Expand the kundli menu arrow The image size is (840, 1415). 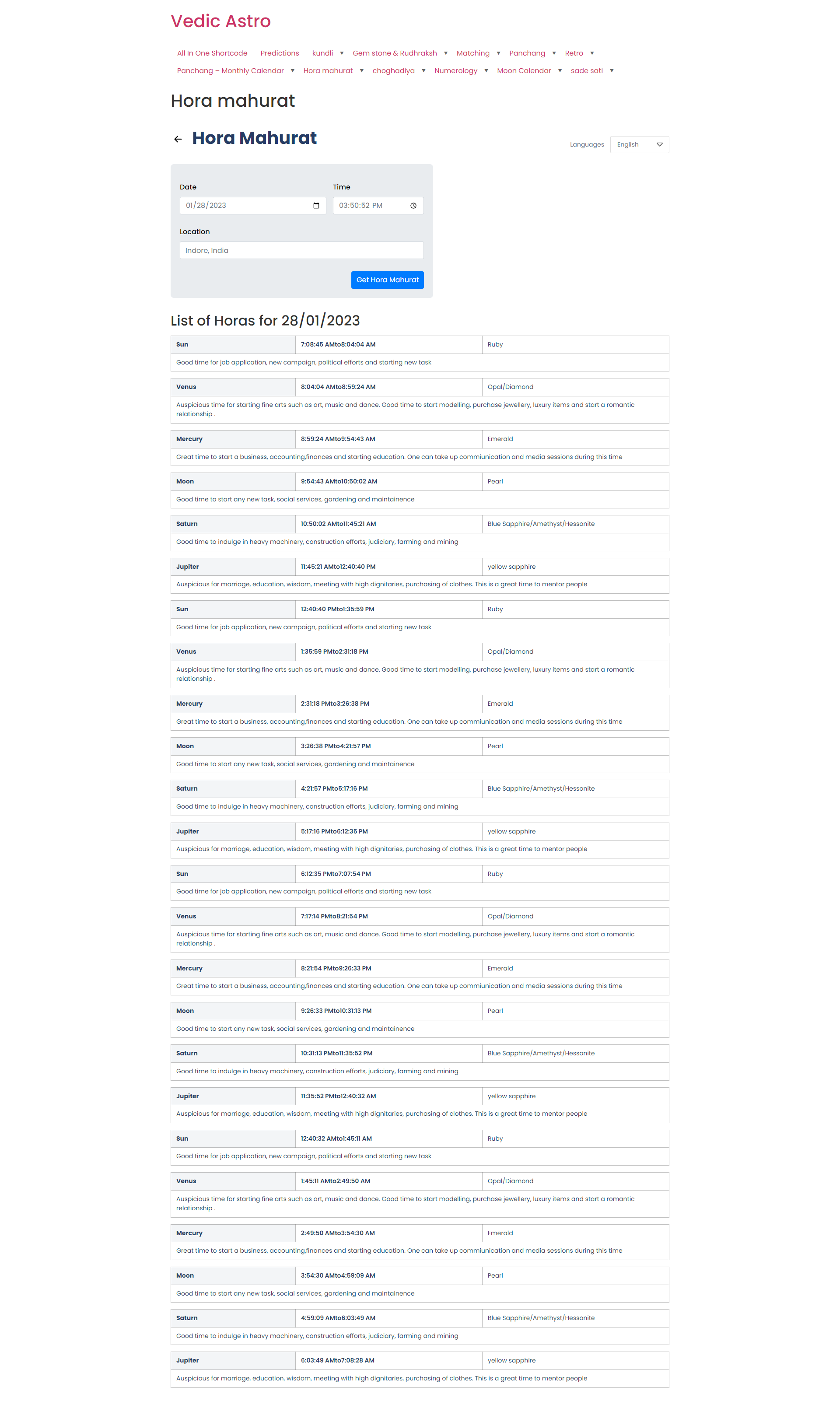[342, 53]
